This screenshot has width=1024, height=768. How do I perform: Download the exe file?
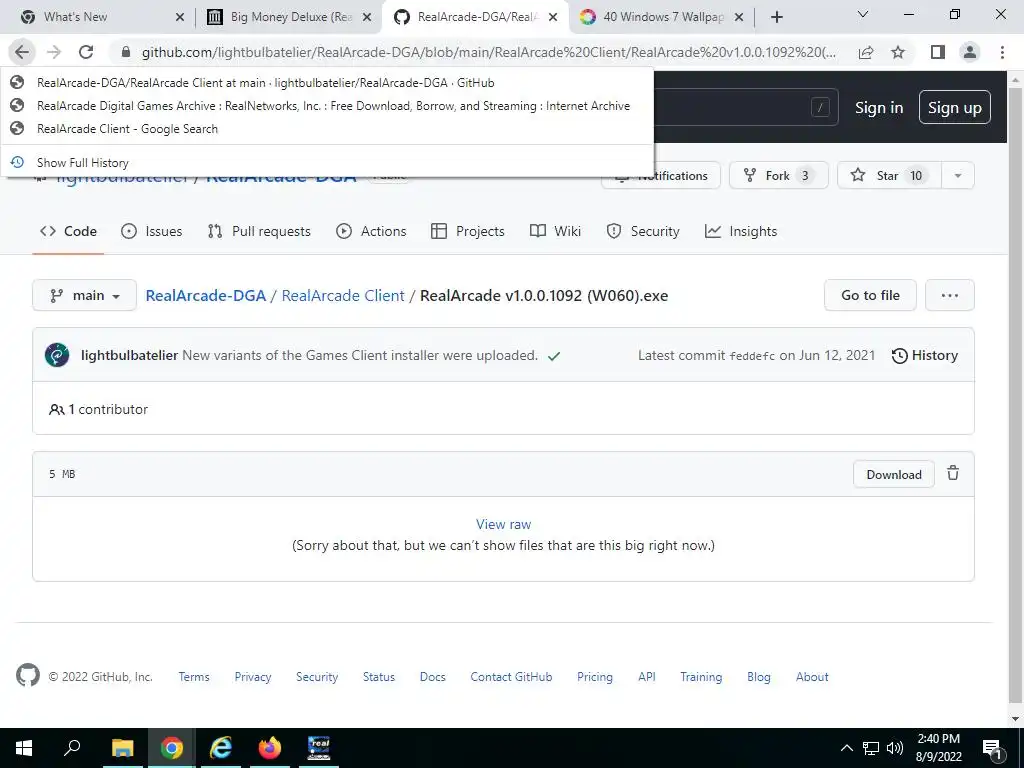(893, 475)
